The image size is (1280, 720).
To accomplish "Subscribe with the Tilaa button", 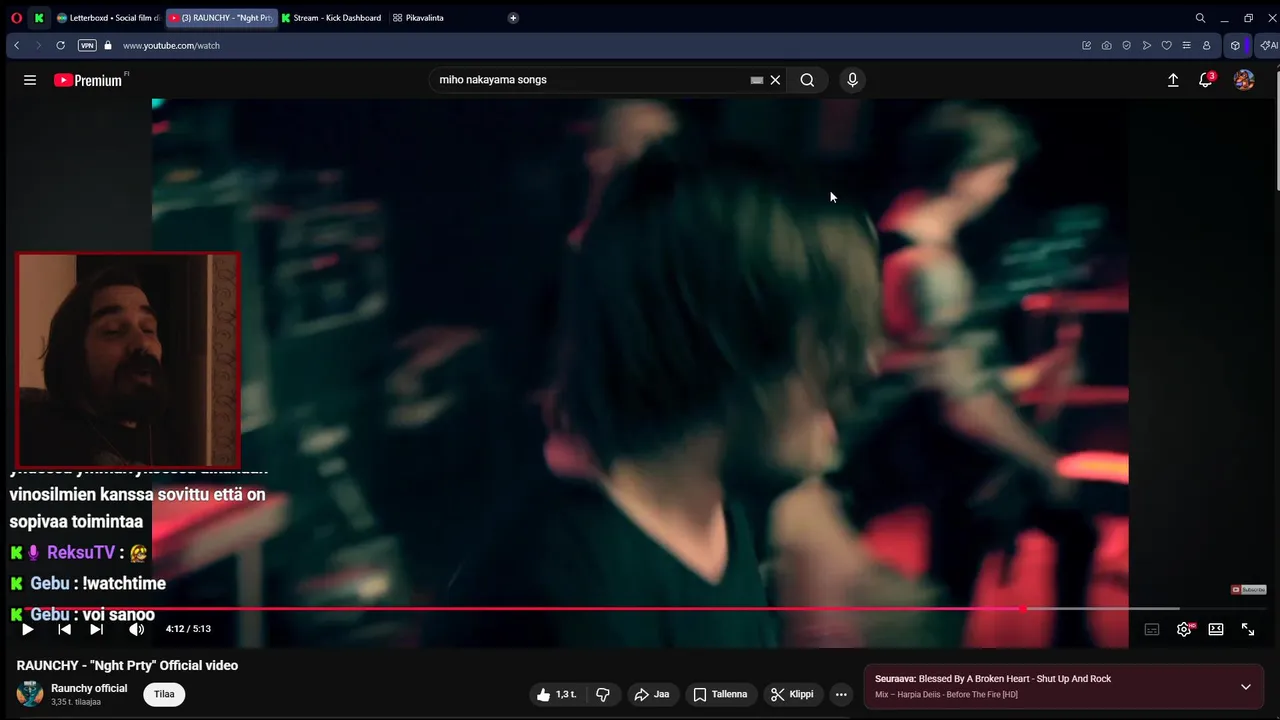I will [x=165, y=694].
